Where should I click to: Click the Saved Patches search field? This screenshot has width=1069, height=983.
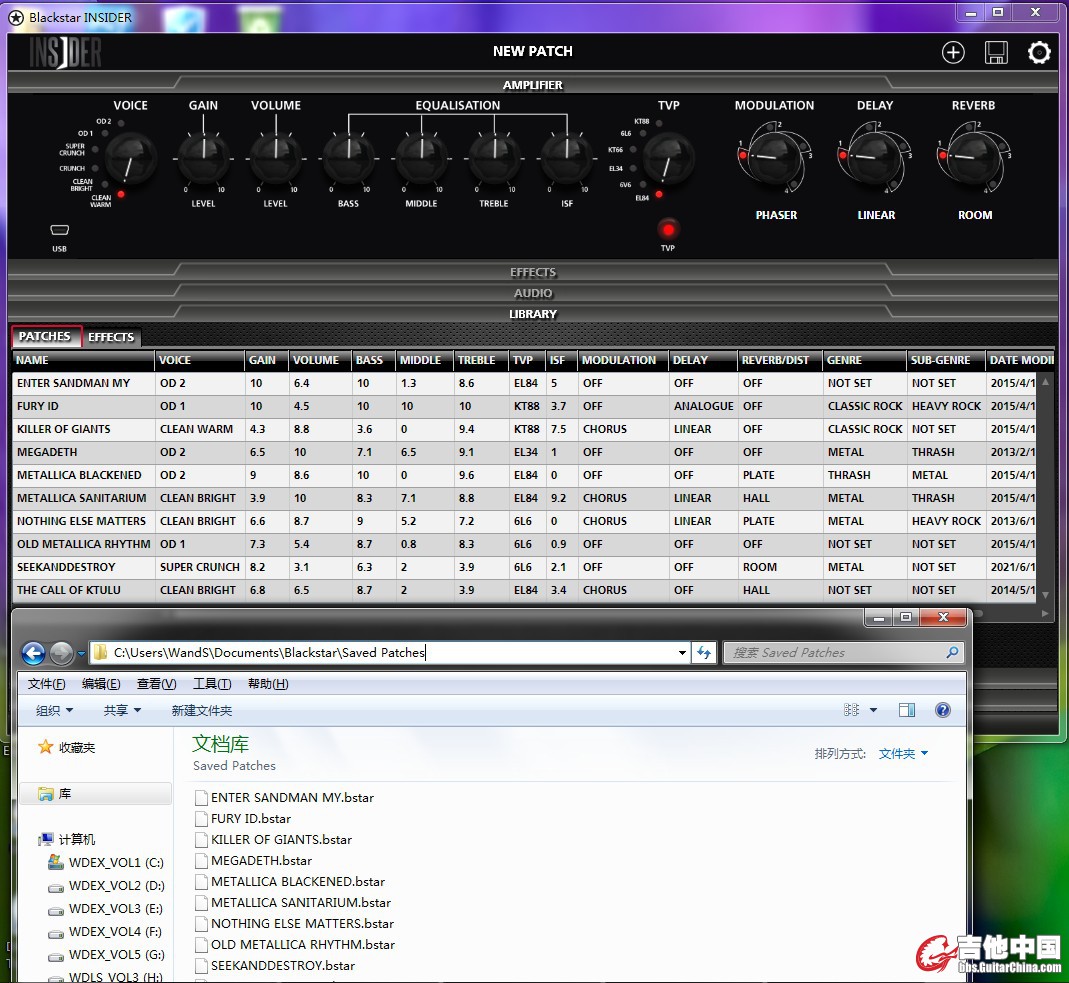coord(843,653)
